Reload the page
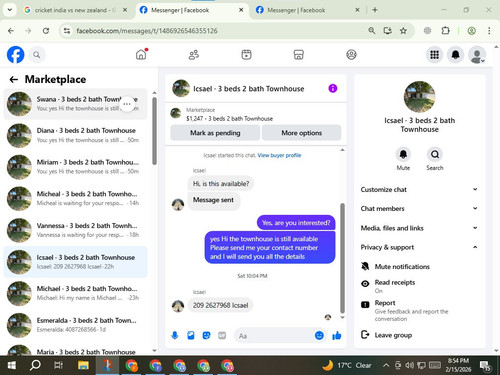 pos(46,31)
